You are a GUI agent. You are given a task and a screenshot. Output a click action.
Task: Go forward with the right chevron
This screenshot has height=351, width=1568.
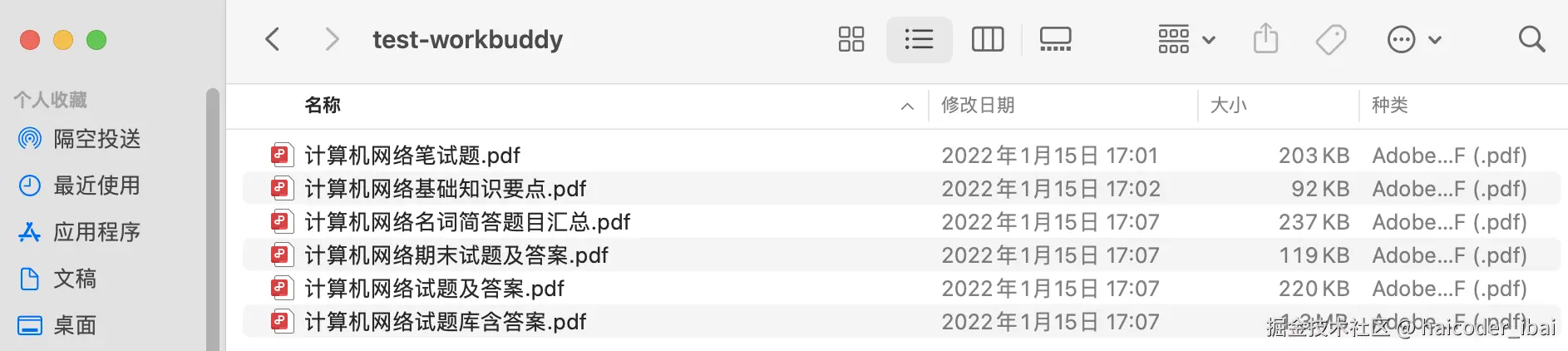point(332,39)
